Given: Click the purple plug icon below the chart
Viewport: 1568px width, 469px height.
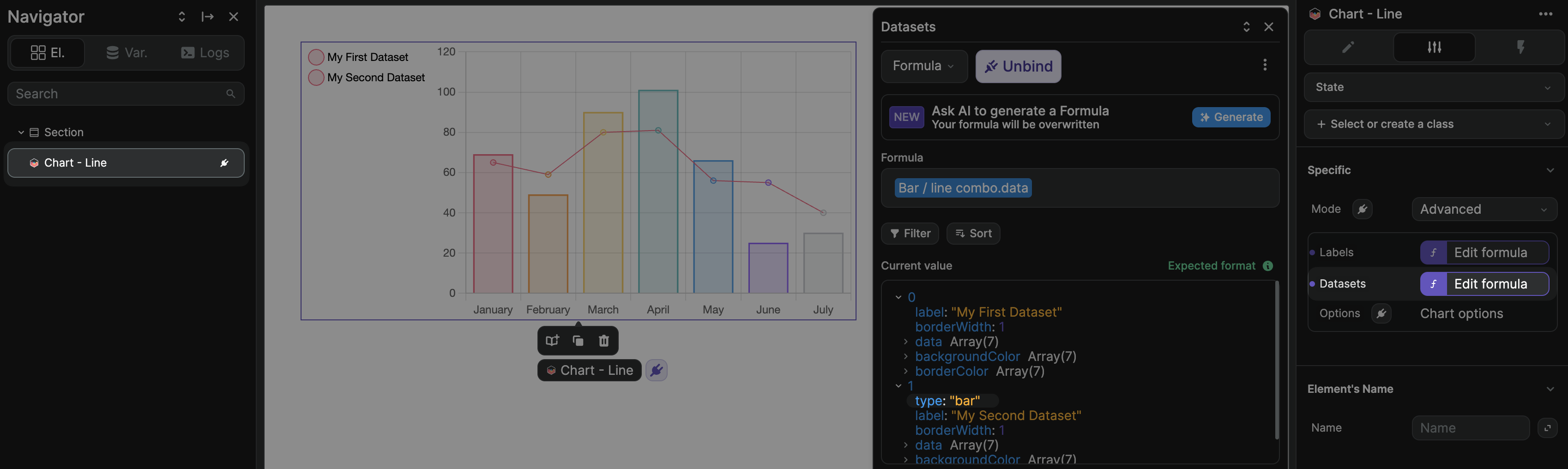Looking at the screenshot, I should (656, 370).
